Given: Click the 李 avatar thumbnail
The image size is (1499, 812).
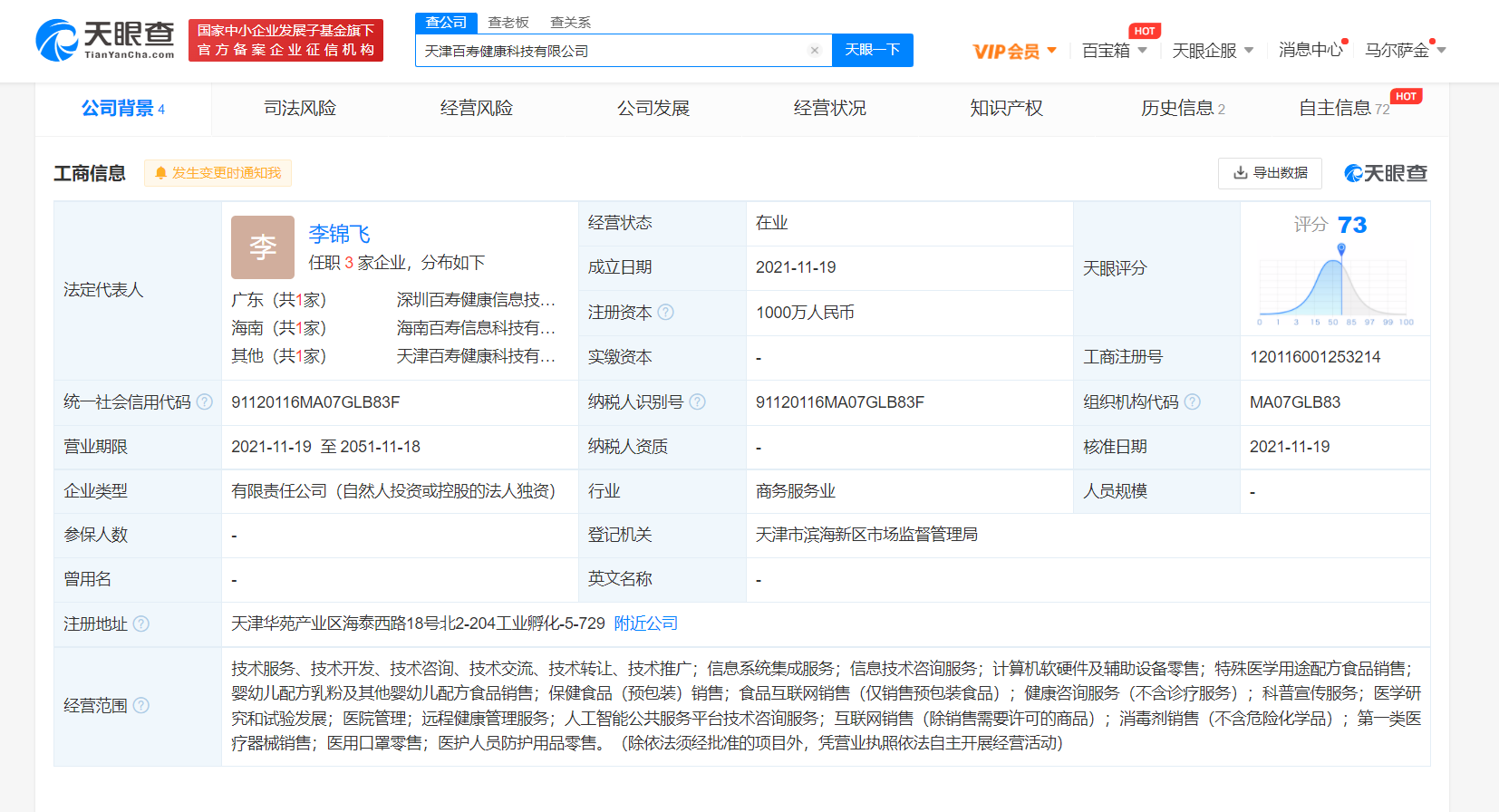Looking at the screenshot, I should pos(263,247).
